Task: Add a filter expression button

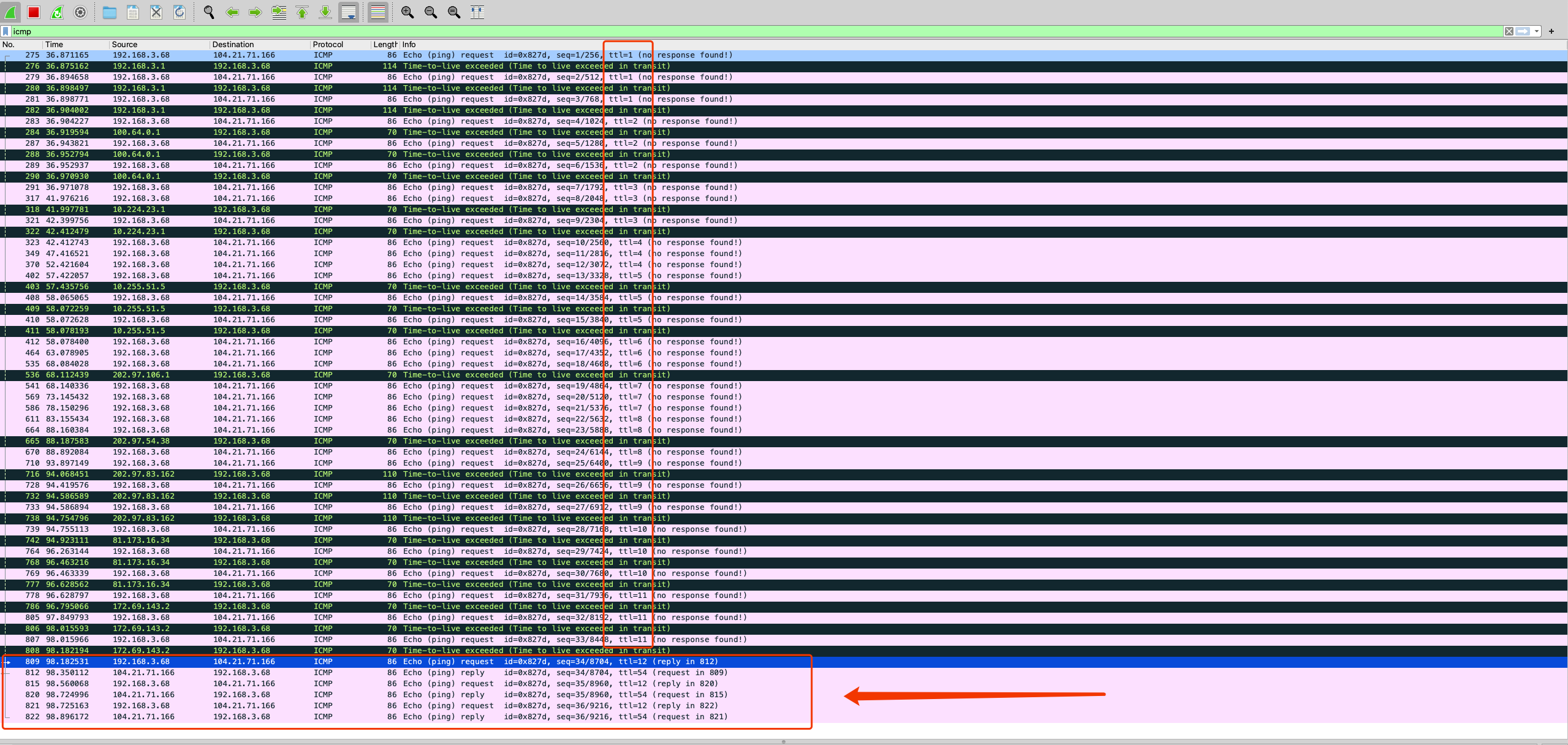Action: click(1551, 31)
